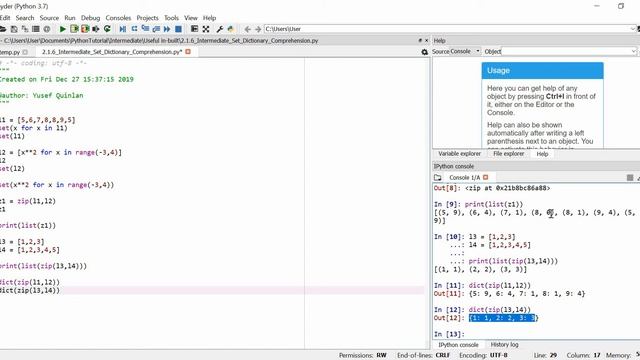This screenshot has width=640, height=360.
Task: Open the Tools menu
Action: 171,18
